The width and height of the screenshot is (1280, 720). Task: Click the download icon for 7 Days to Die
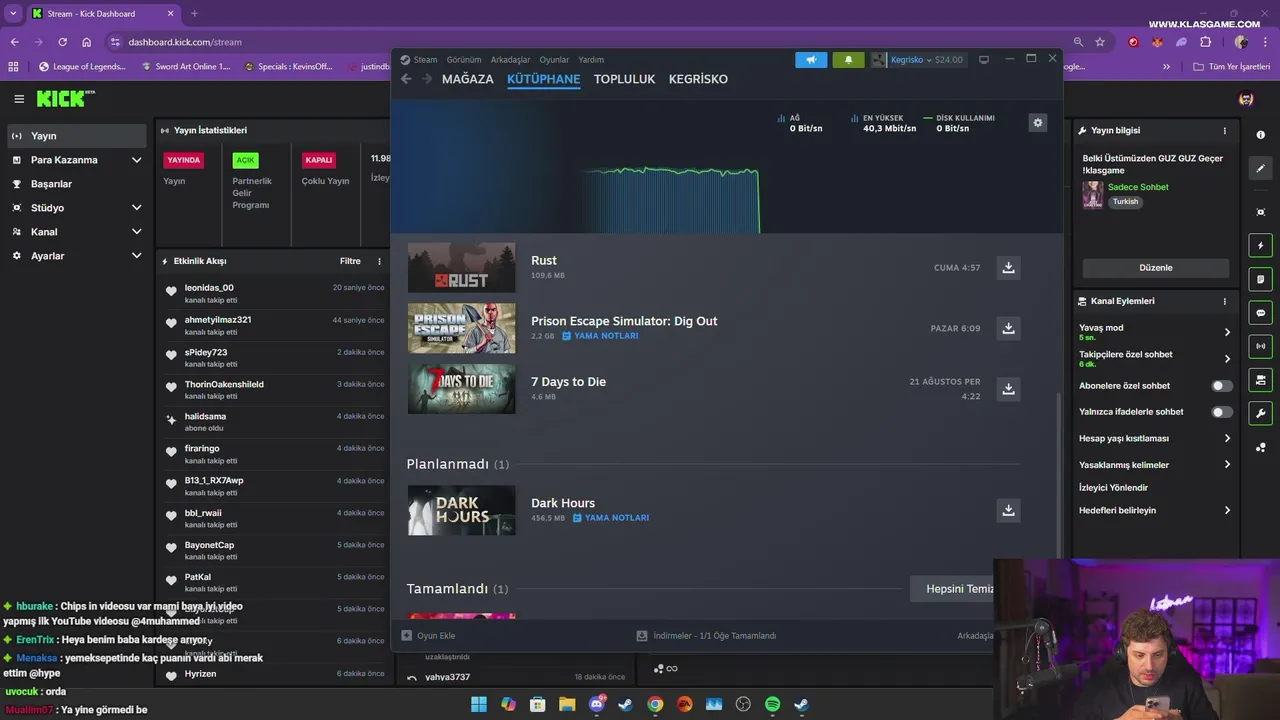(1008, 389)
